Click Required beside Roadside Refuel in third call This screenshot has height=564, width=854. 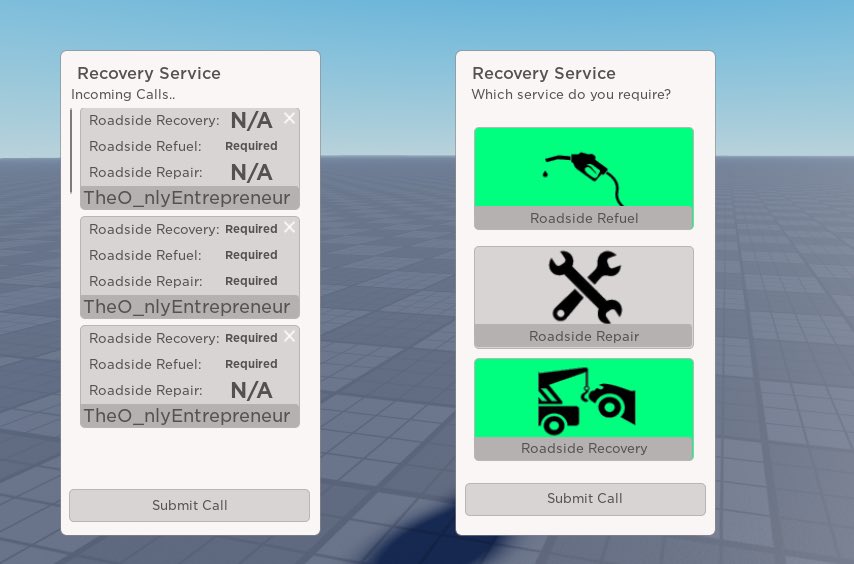(x=251, y=364)
